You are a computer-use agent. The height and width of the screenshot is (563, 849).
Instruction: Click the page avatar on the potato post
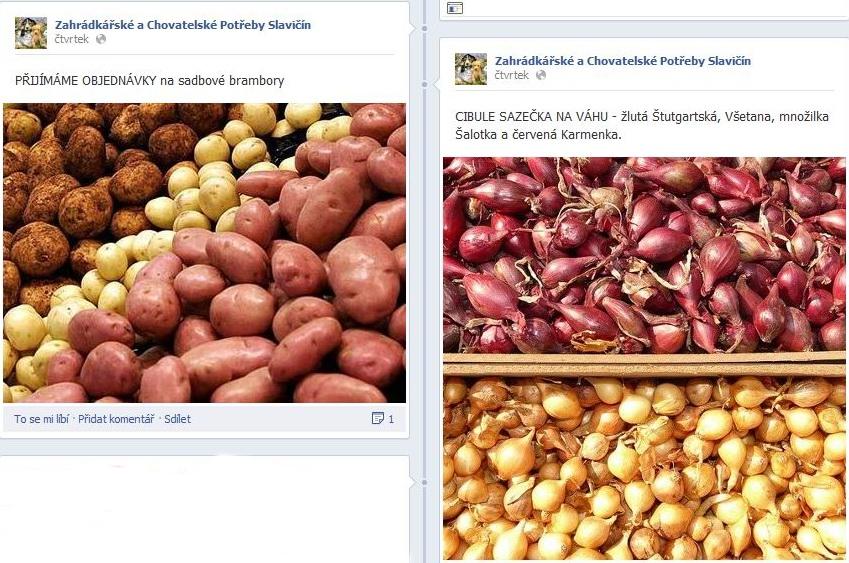click(x=31, y=33)
